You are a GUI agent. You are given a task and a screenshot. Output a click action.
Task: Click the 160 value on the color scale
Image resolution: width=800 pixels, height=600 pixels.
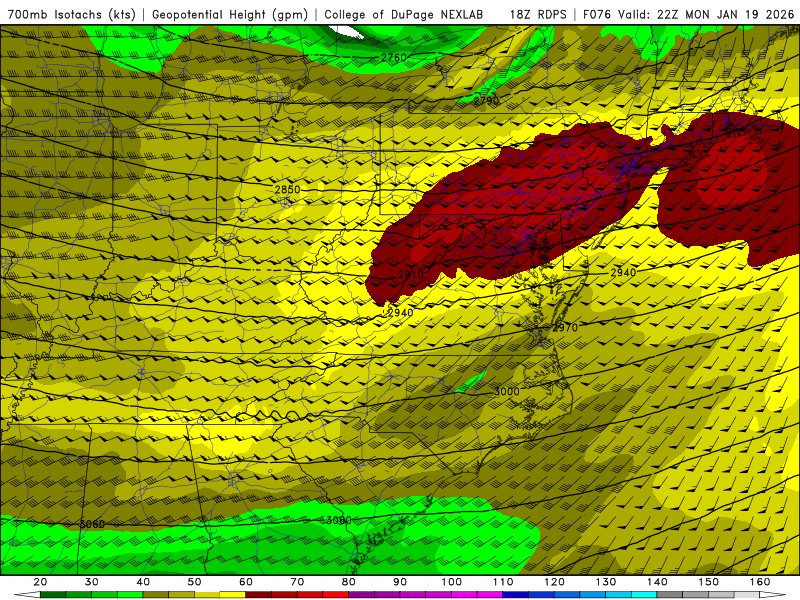click(760, 582)
